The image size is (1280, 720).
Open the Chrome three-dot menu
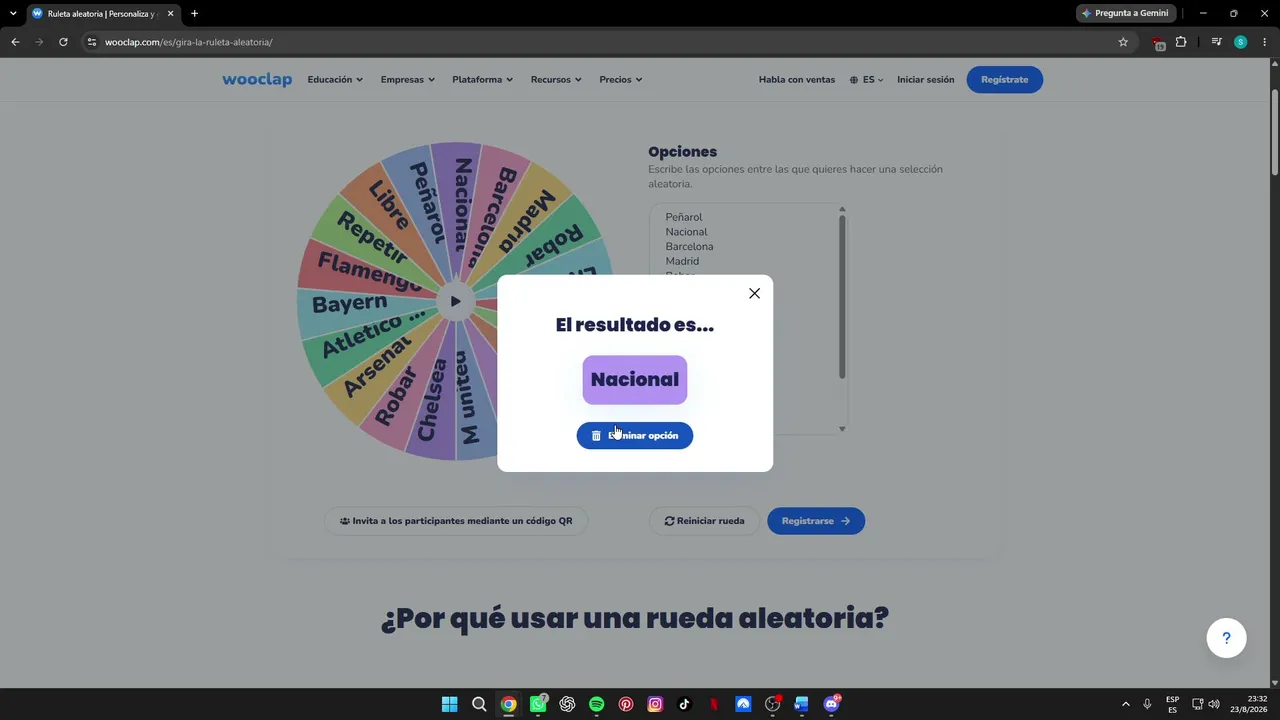(x=1265, y=42)
